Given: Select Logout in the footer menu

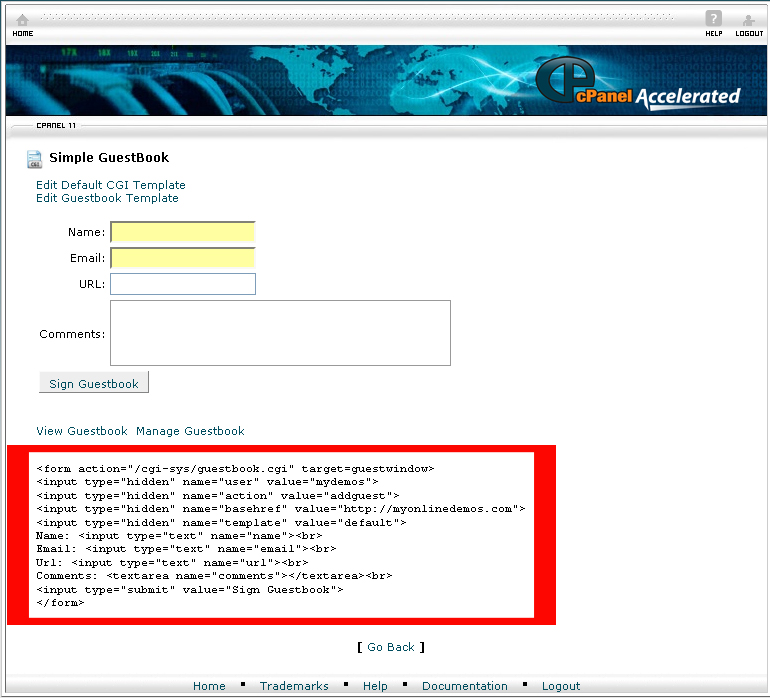Looking at the screenshot, I should [561, 686].
